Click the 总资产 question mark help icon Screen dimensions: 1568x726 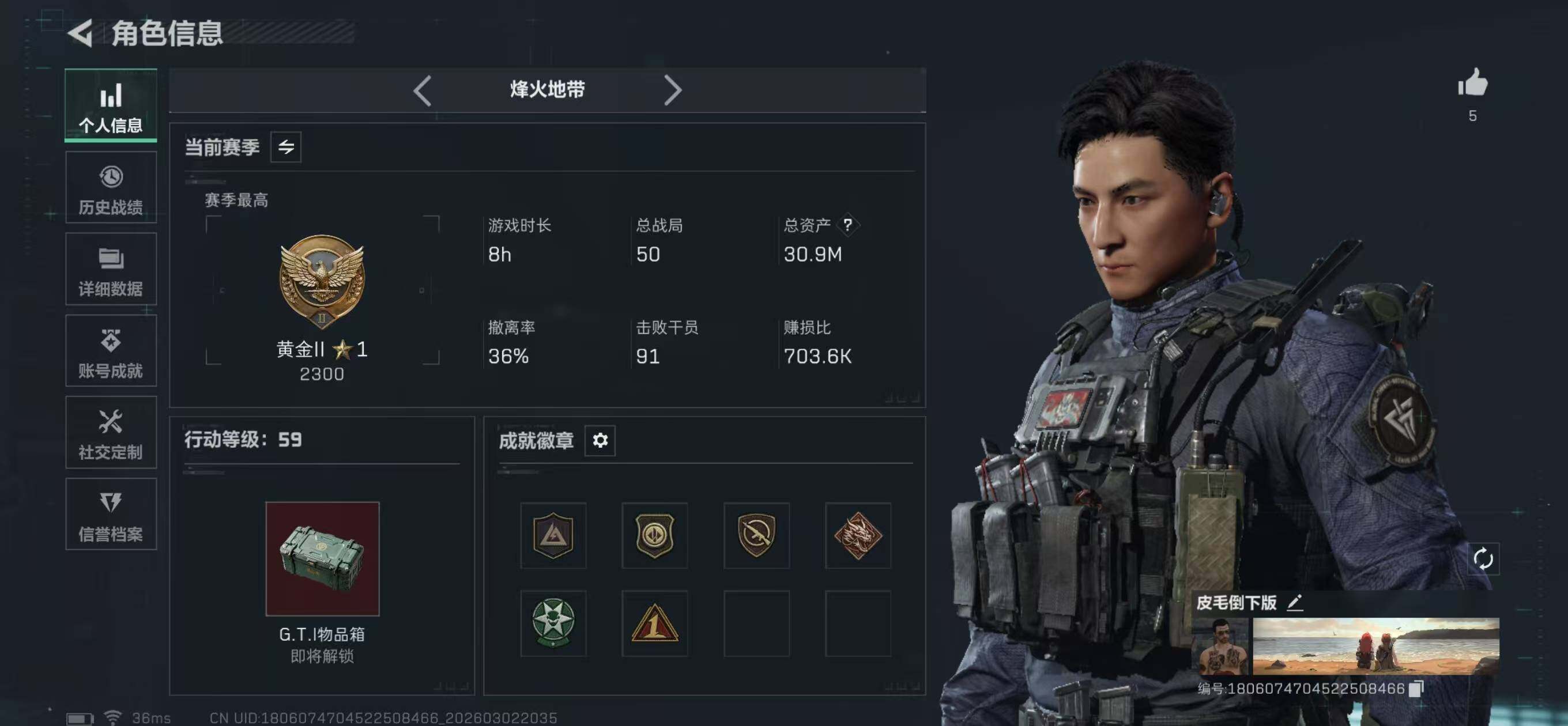(847, 225)
